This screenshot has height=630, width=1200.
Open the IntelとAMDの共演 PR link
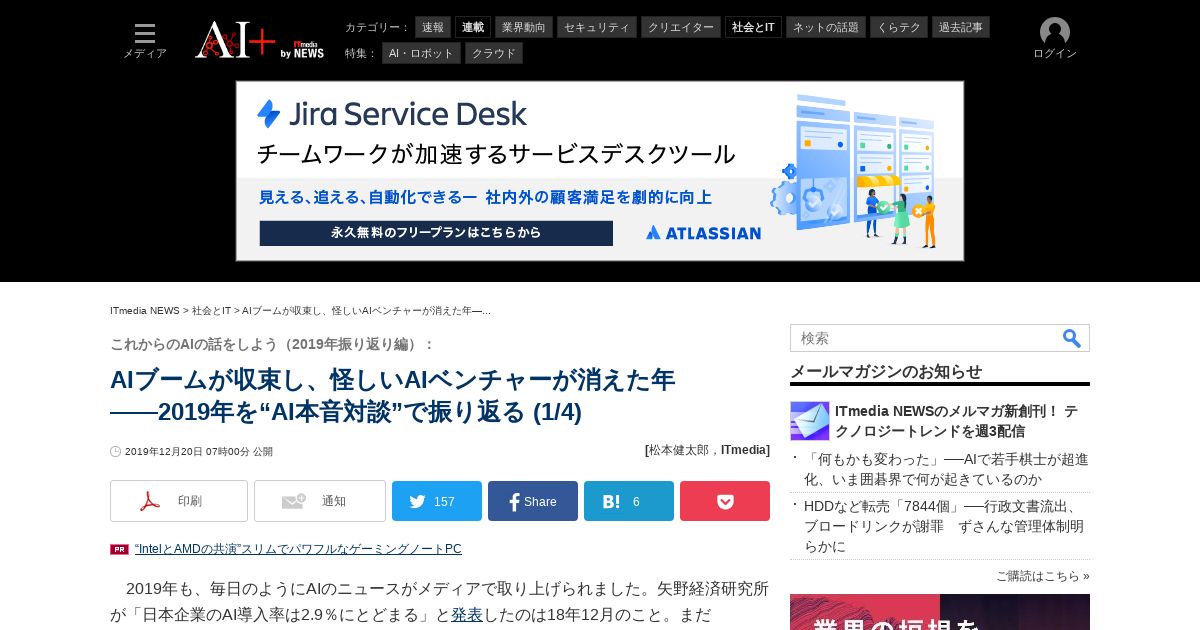(298, 549)
